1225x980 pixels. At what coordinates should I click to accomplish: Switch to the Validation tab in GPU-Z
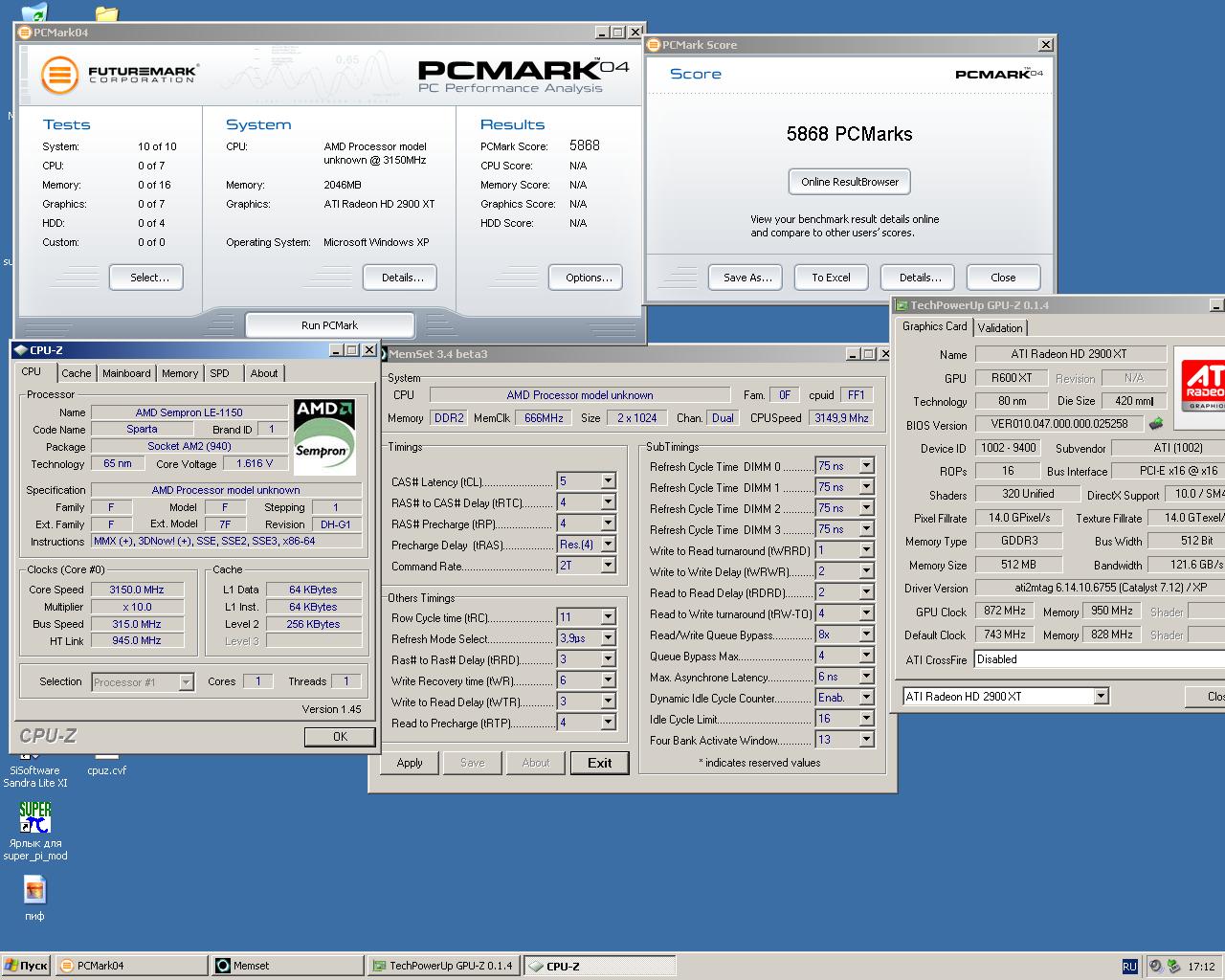coord(1000,327)
